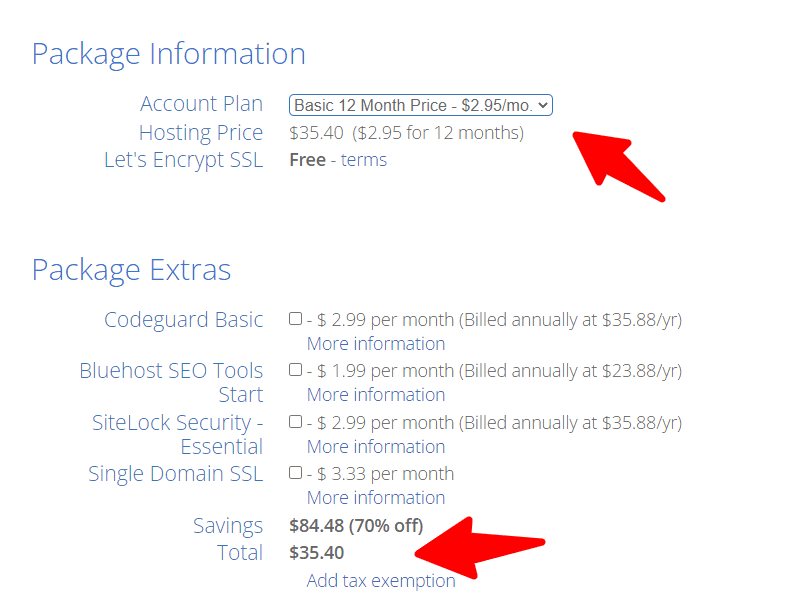Image resolution: width=791 pixels, height=603 pixels.
Task: Open More information for Codeguard Basic
Action: (376, 344)
